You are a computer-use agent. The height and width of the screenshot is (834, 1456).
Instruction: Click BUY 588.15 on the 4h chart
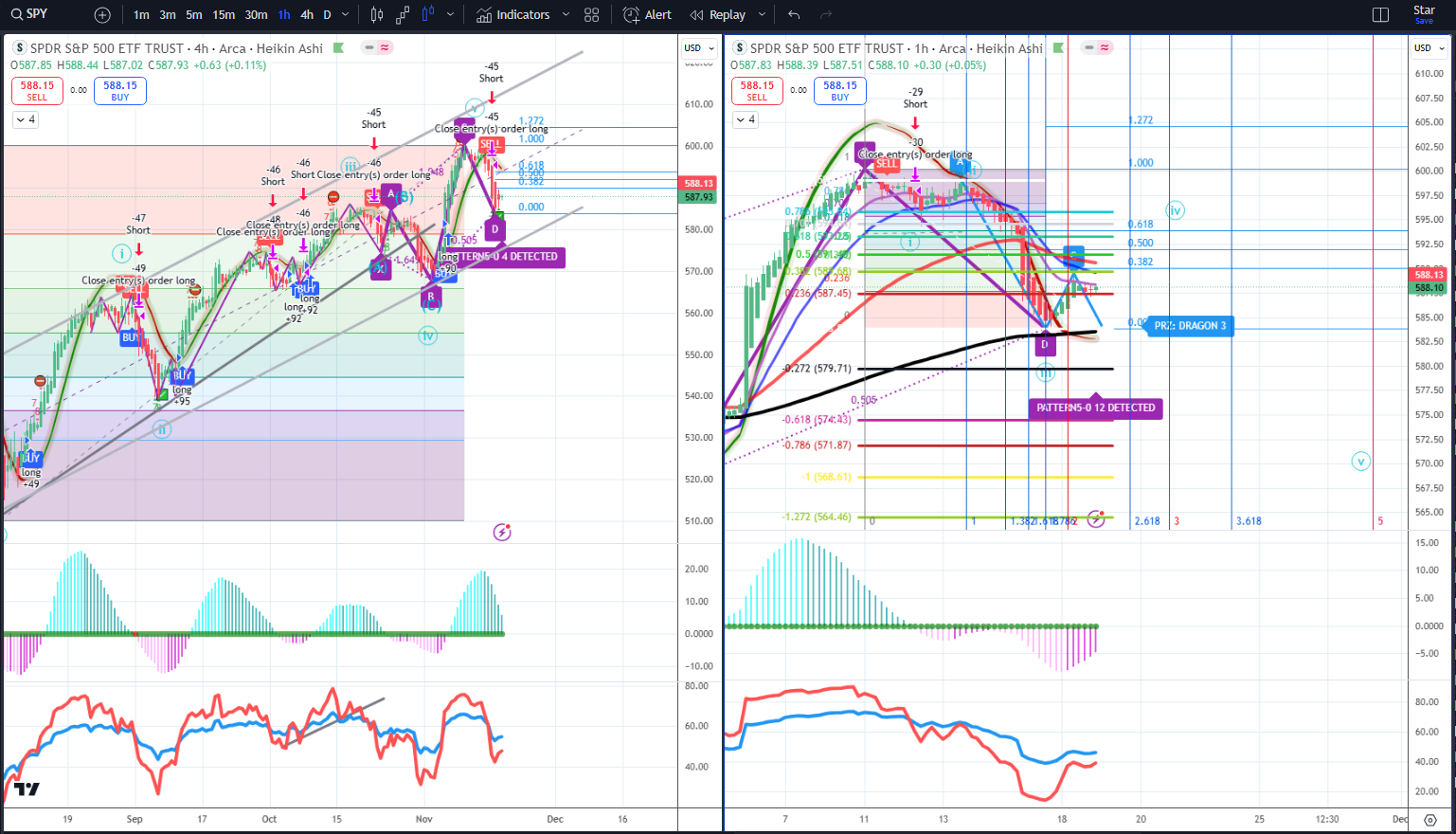[x=120, y=91]
